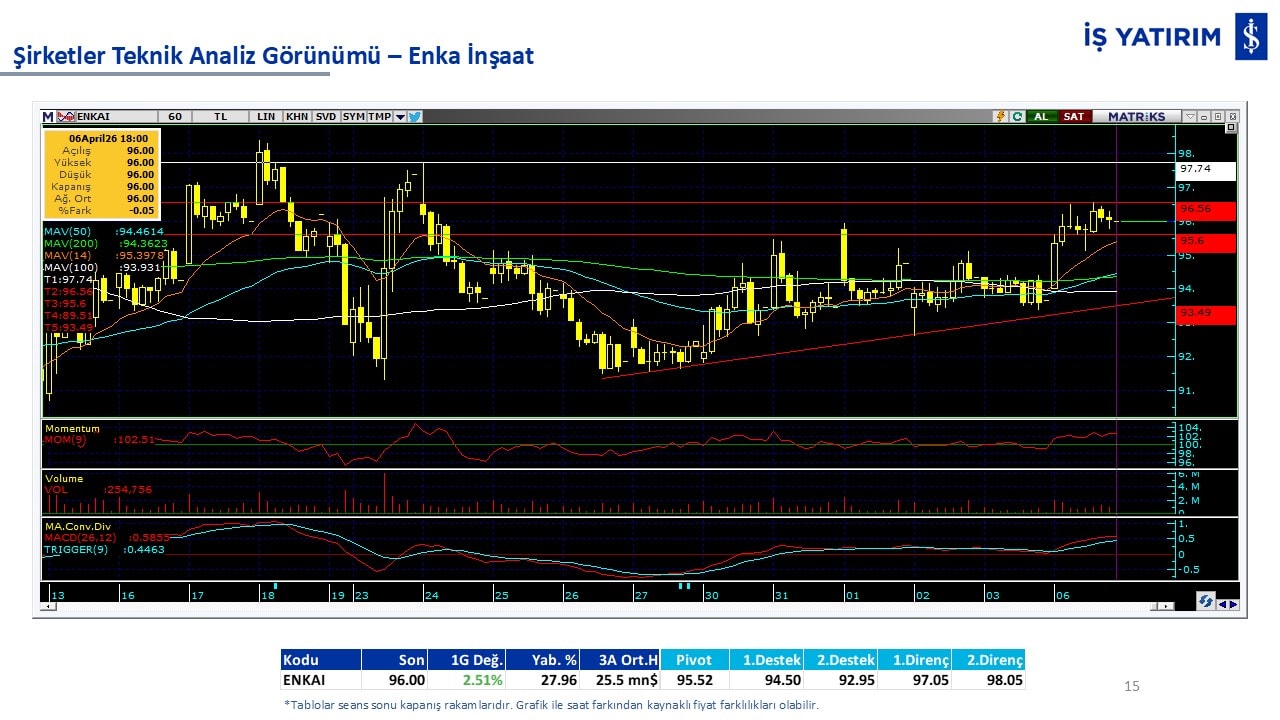Open the chart type icon beside ENKAI
Viewport: 1280px width, 720px height.
(67, 116)
